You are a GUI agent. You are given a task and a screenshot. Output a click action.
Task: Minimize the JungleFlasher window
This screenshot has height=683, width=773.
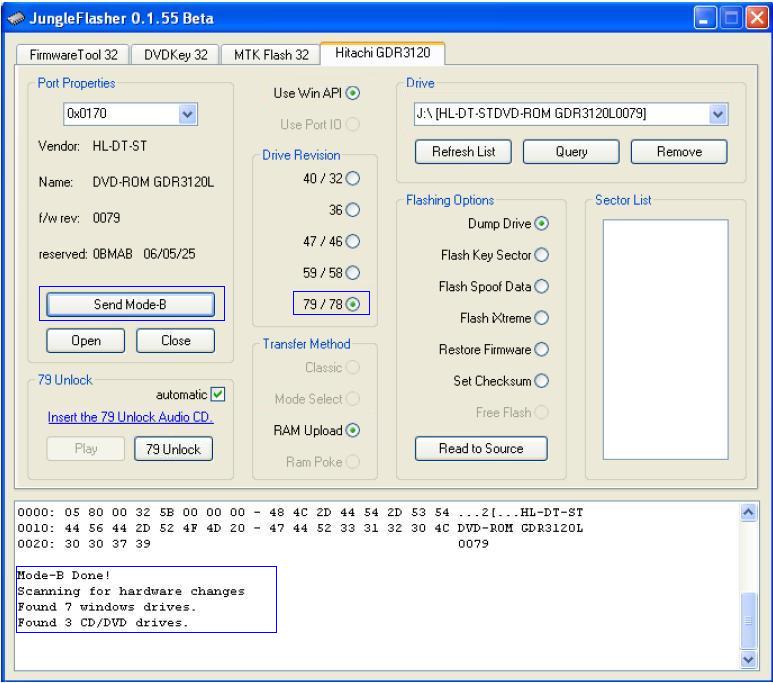pos(705,18)
